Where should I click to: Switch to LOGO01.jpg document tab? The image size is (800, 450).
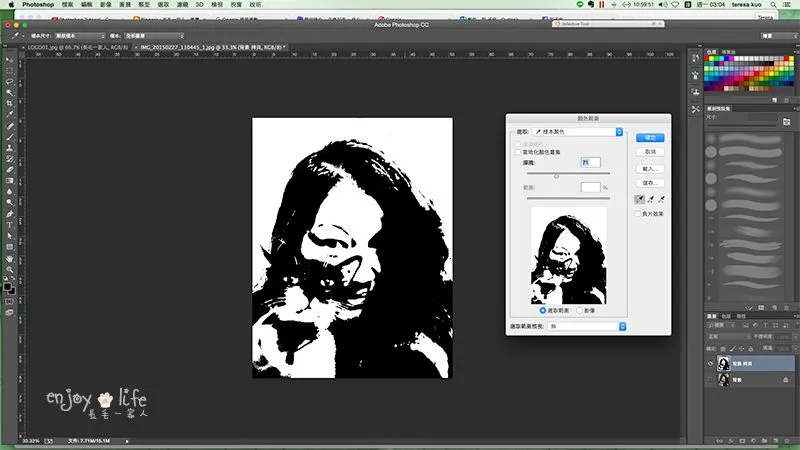[77, 47]
